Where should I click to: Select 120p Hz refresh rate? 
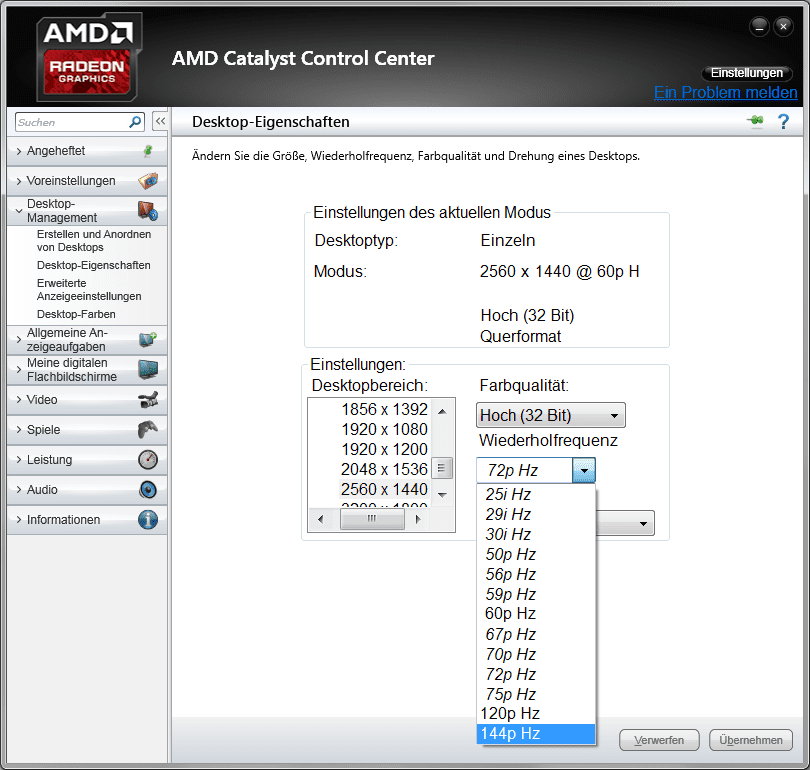536,714
